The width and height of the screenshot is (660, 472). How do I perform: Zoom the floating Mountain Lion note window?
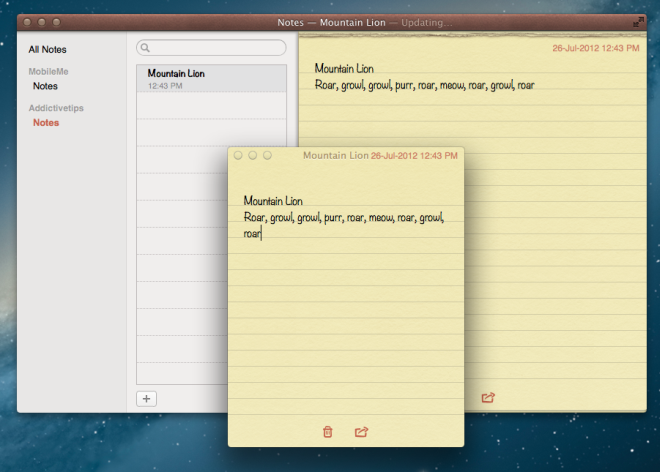point(267,155)
